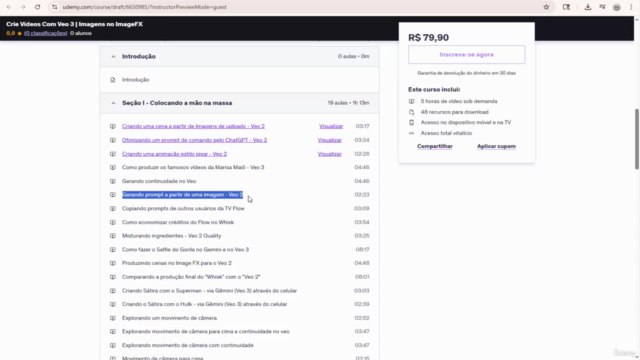The image size is (640, 360).
Task: Click video icon beside Criando uma cena lecture
Action: click(113, 127)
